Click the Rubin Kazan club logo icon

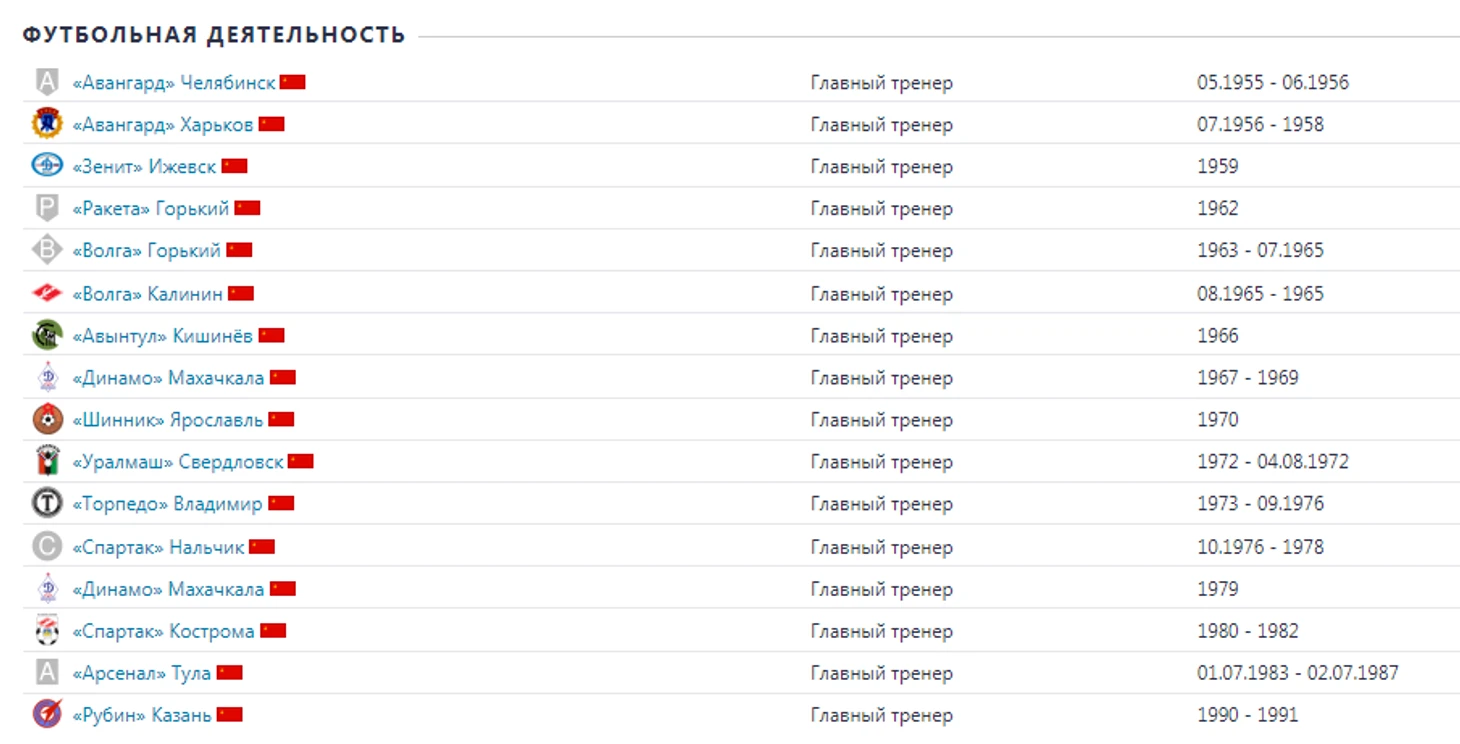pos(47,714)
